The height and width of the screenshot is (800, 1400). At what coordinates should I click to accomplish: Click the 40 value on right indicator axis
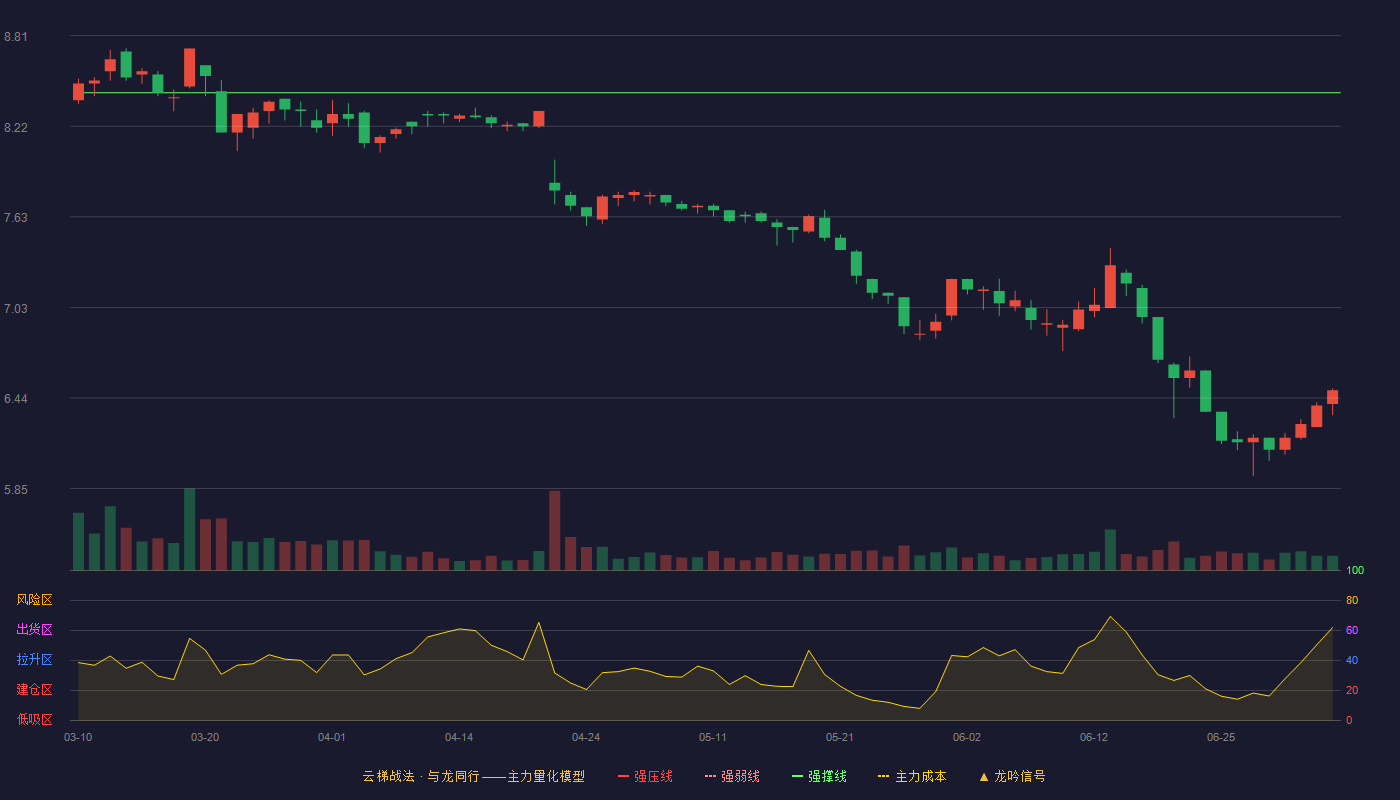coord(1352,660)
